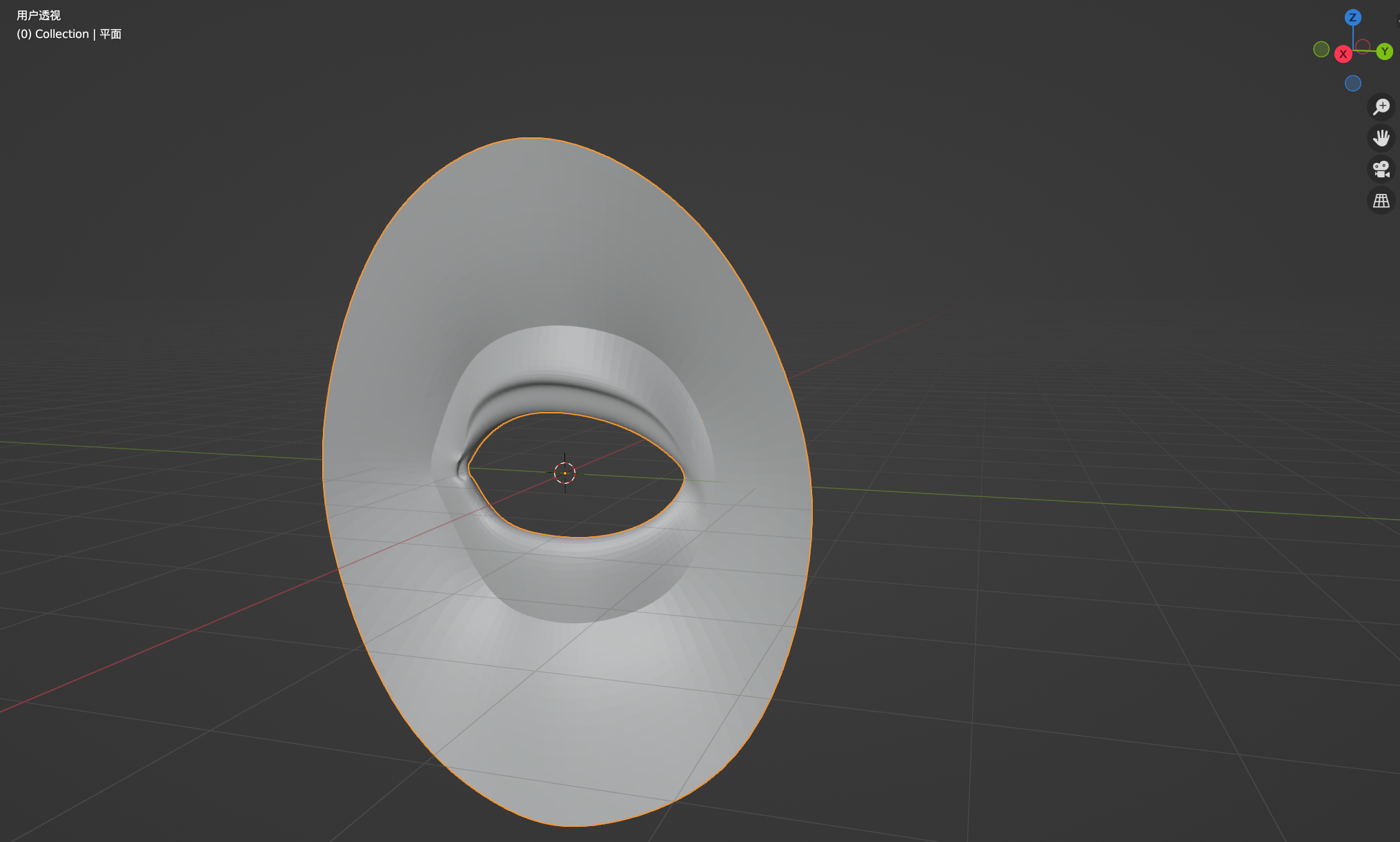Toggle camera view with the camera icon
This screenshot has width=1400, height=842.
(1381, 169)
